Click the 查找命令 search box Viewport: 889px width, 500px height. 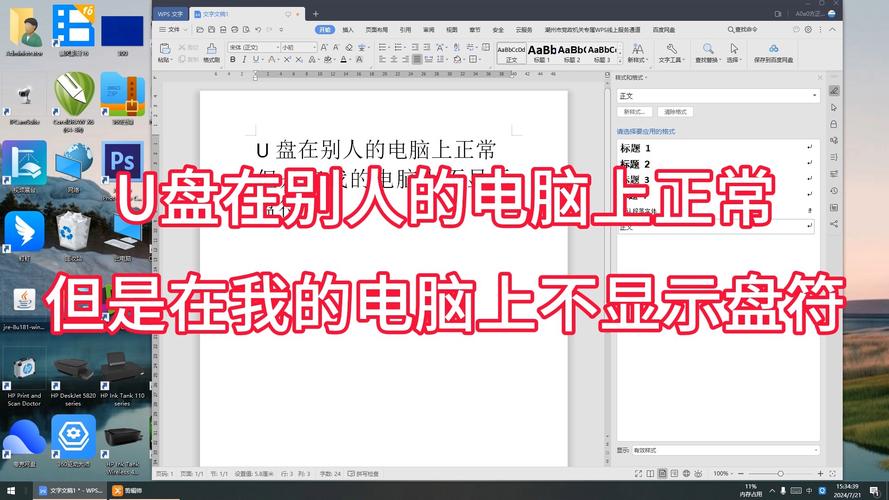(x=742, y=29)
